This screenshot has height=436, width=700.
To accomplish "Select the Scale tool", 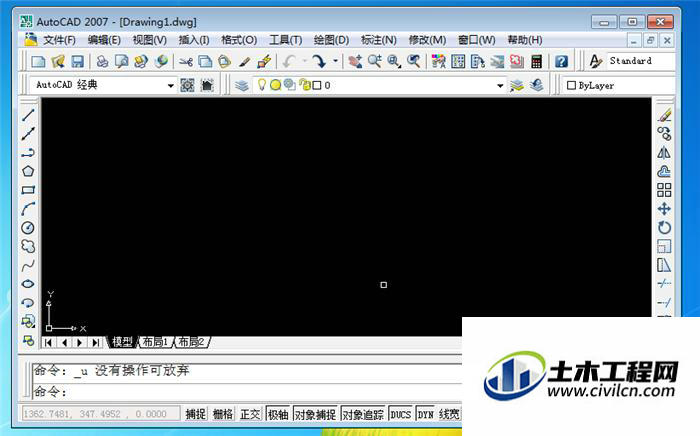I will click(x=664, y=246).
